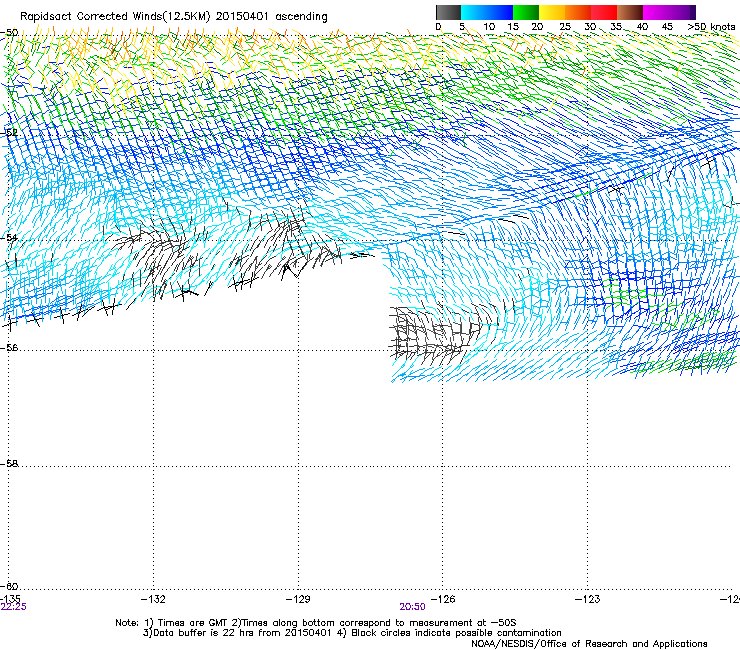Image resolution: width=740 pixels, height=650 pixels.
Task: Click the '35' value under the color legend
Action: [x=616, y=27]
